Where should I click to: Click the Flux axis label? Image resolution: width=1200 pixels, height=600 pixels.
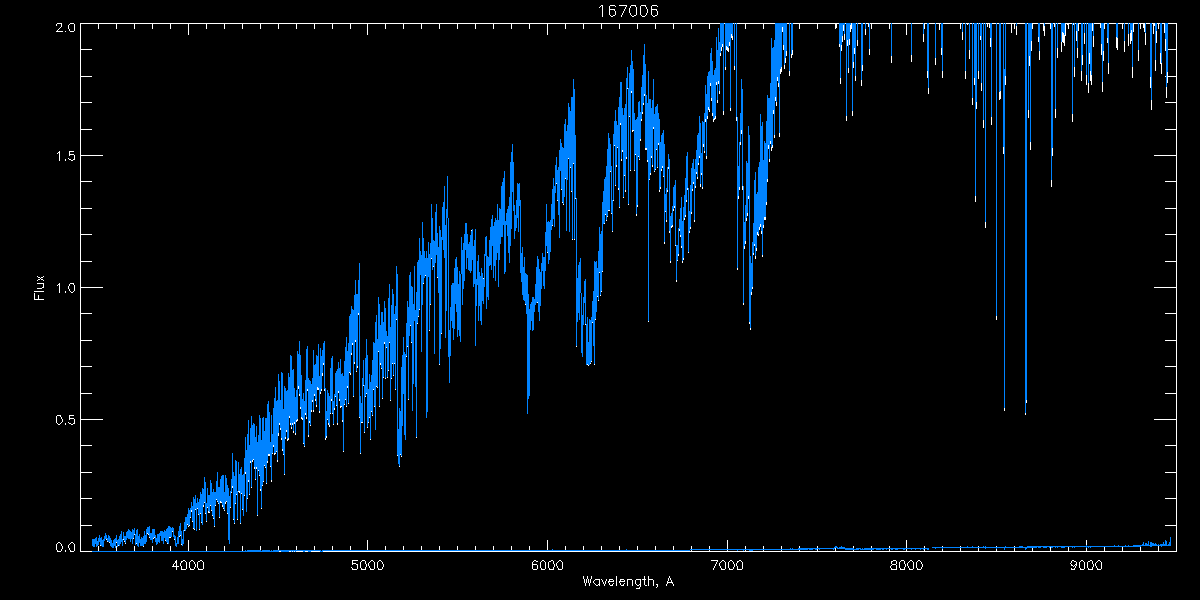40,287
